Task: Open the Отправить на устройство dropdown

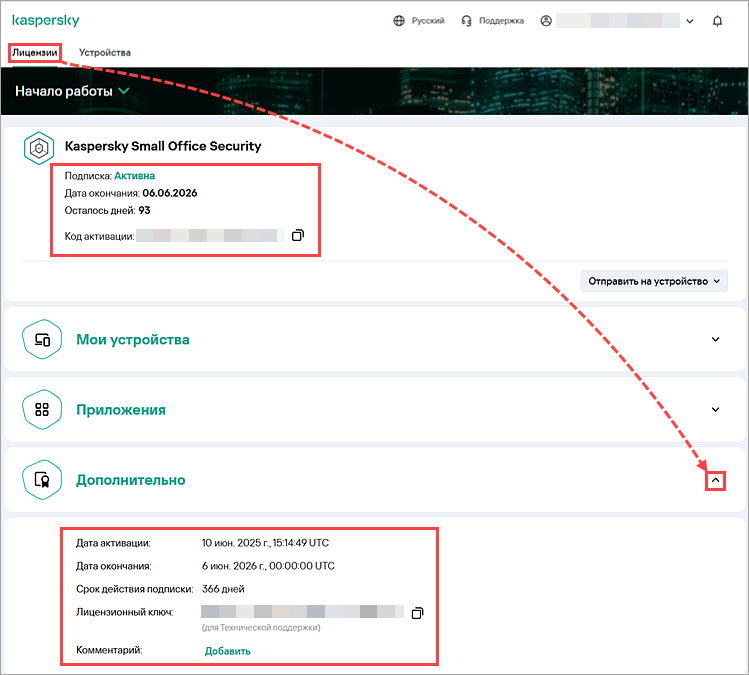Action: (654, 281)
